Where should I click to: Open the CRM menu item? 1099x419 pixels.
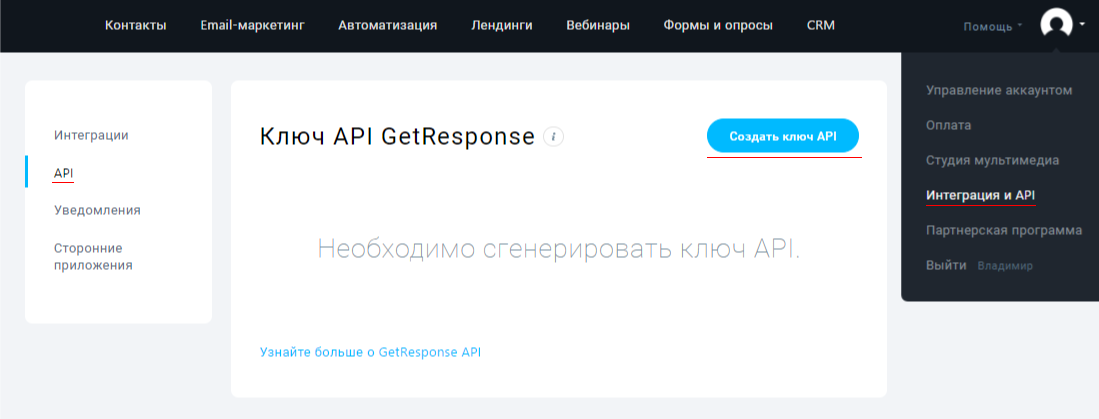821,26
